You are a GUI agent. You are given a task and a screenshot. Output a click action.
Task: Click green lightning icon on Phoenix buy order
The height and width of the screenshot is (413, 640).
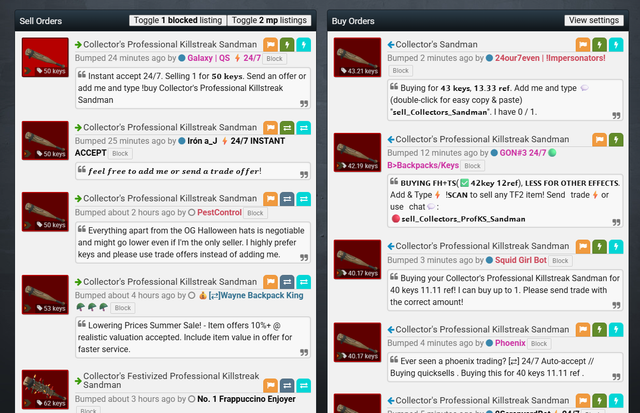(x=600, y=329)
